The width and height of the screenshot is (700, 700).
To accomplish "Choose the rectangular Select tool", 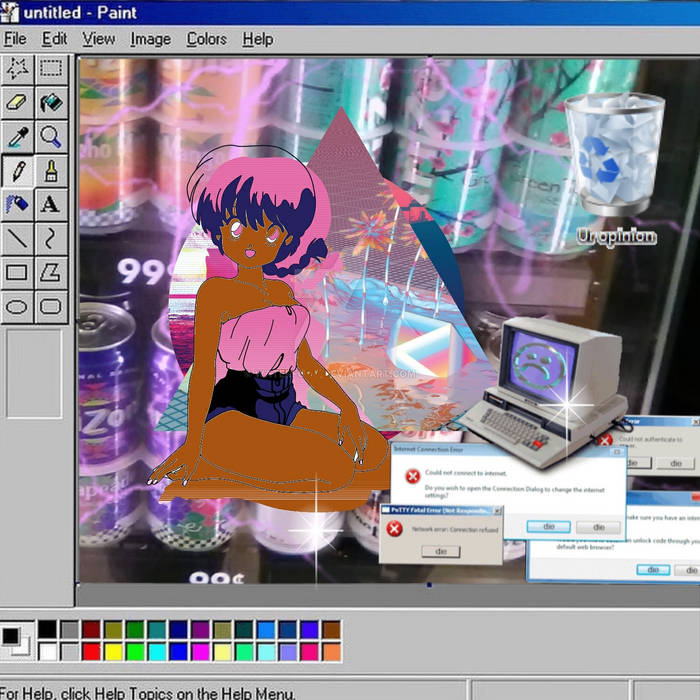I will point(51,68).
